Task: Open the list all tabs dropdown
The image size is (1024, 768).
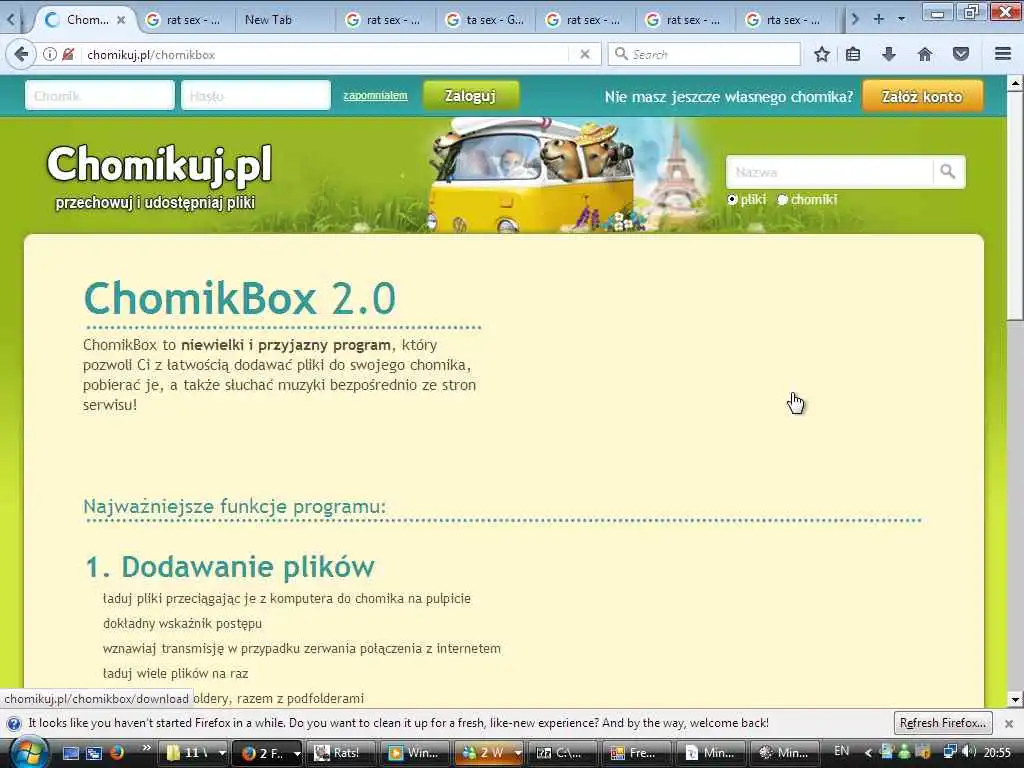Action: click(x=902, y=20)
